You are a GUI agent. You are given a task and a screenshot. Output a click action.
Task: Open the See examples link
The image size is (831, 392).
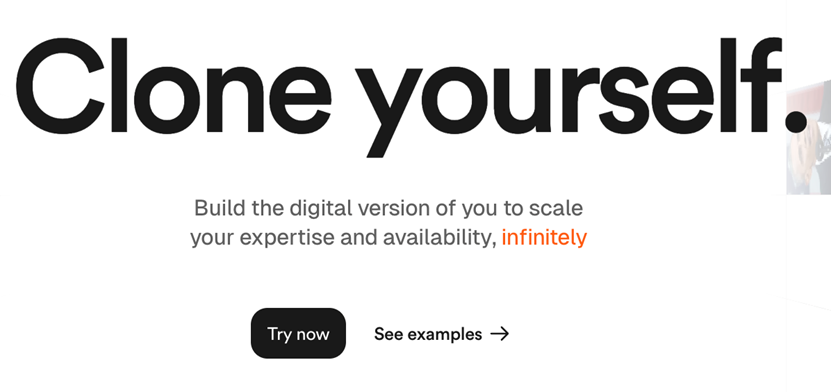(x=441, y=334)
